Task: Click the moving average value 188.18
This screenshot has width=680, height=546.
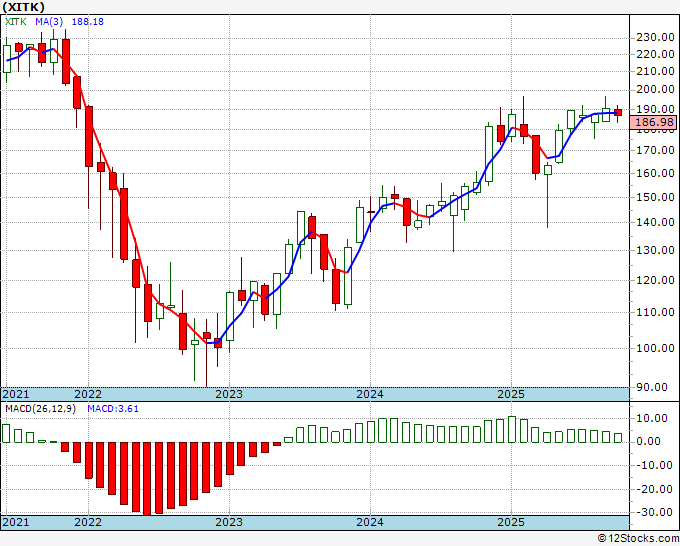Action: point(88,22)
